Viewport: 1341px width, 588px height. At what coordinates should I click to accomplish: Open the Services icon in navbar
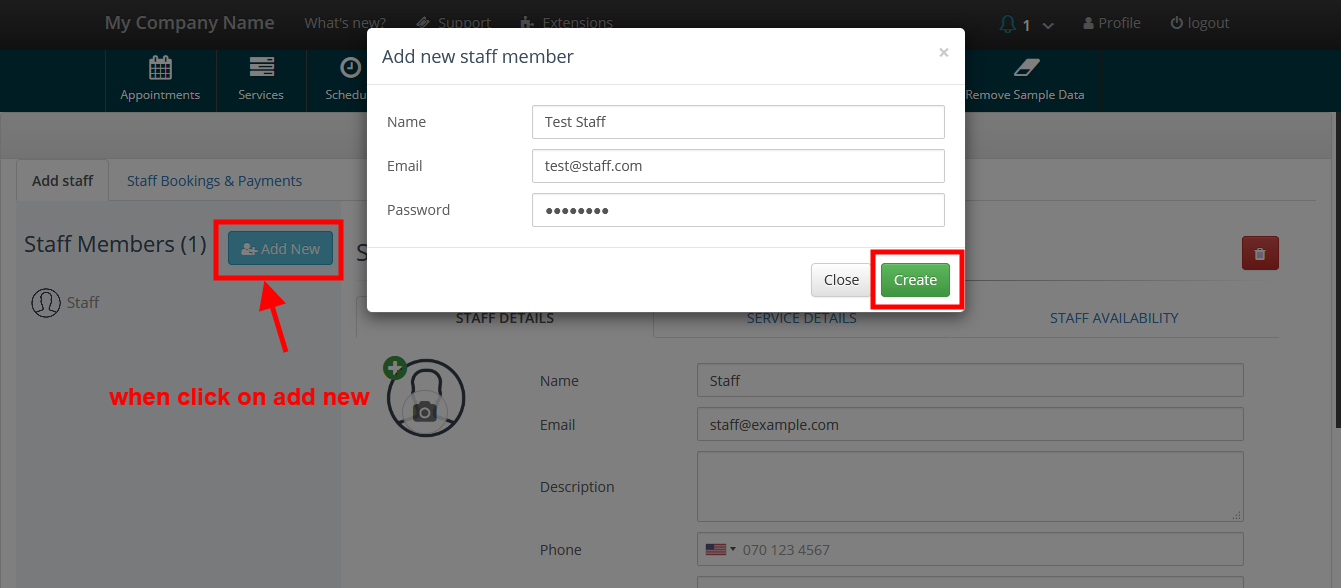(261, 68)
